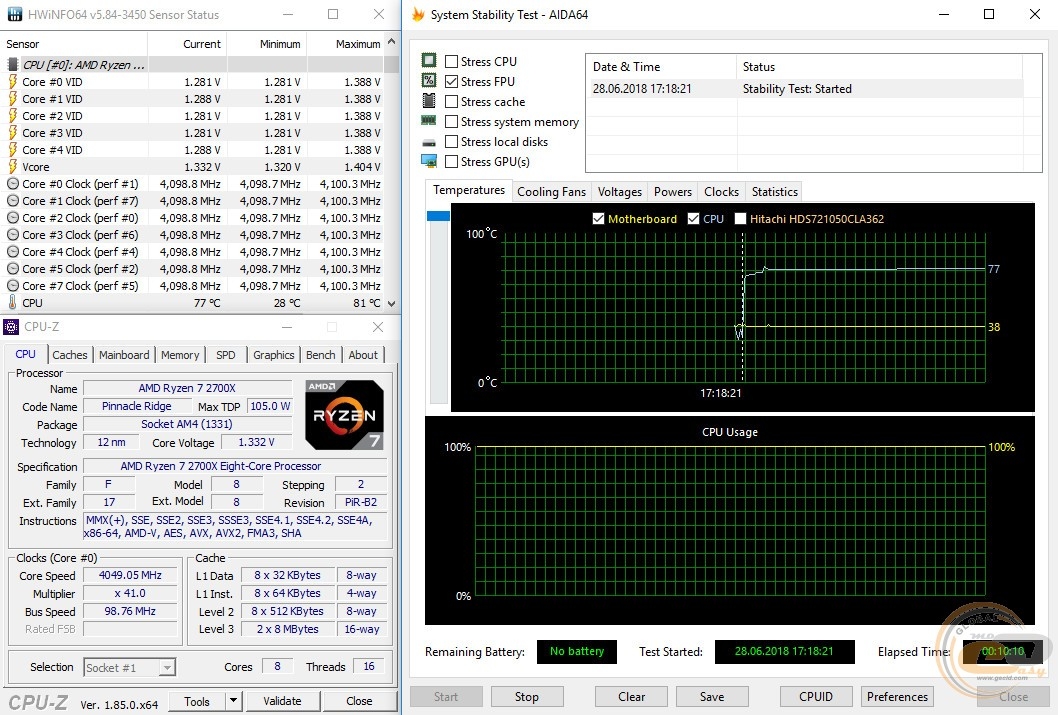The width and height of the screenshot is (1058, 715).
Task: Enable the Stress cache checkbox
Action: pyautogui.click(x=451, y=101)
